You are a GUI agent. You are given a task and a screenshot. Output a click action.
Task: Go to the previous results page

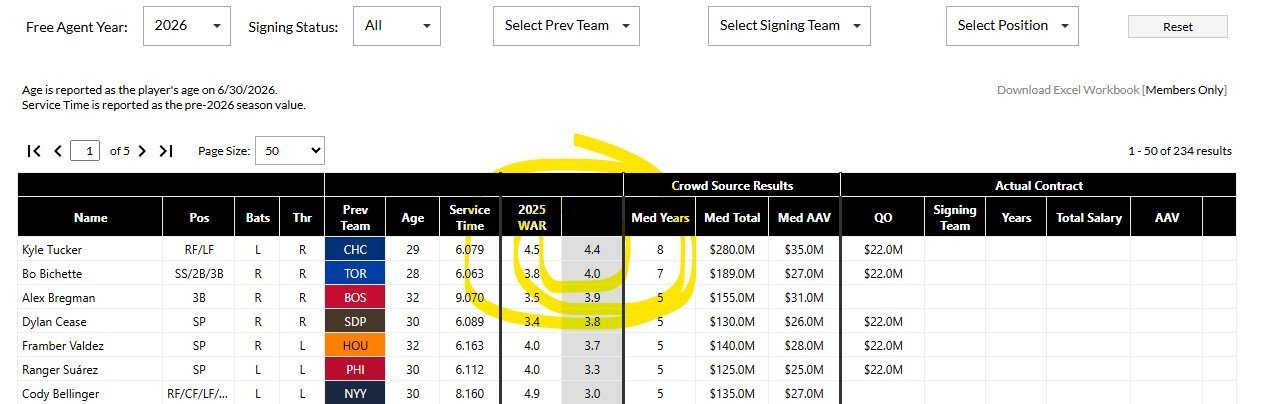coord(58,151)
